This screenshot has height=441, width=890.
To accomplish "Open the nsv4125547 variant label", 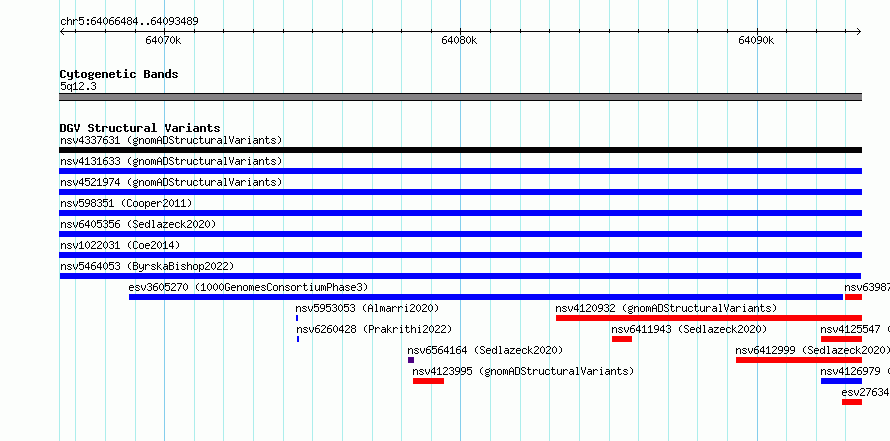I will [855, 329].
